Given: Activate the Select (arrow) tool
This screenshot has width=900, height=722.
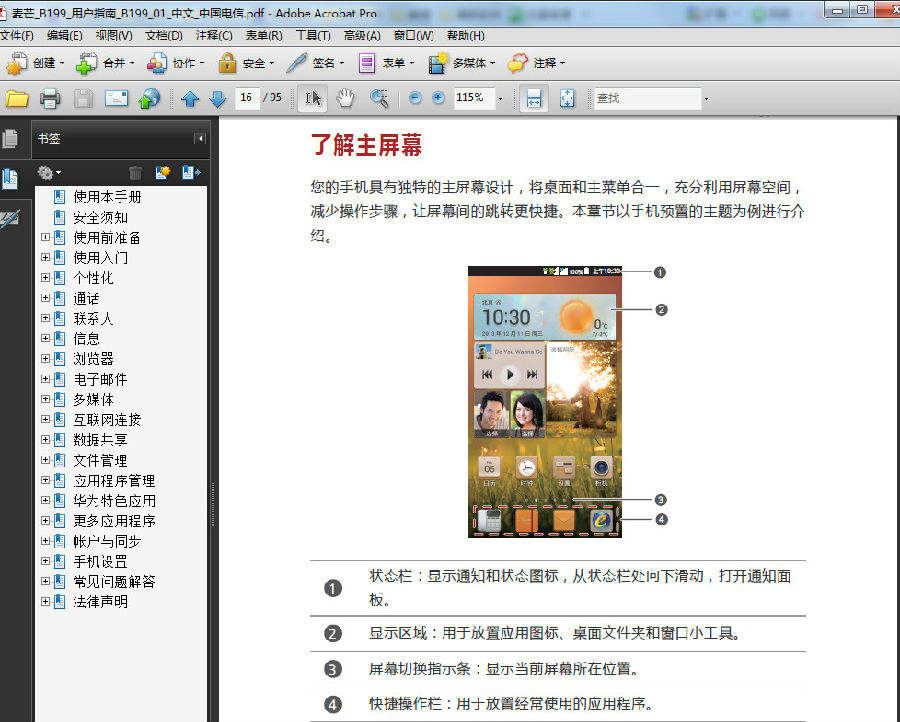Looking at the screenshot, I should 314,98.
